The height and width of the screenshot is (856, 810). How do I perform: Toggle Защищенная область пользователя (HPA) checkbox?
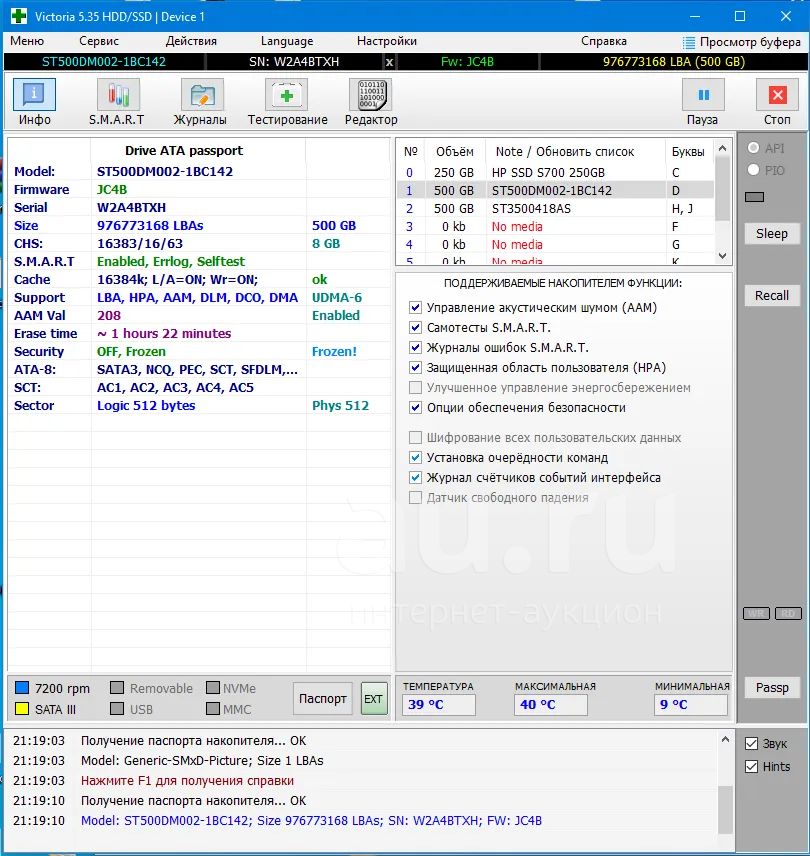(x=415, y=367)
